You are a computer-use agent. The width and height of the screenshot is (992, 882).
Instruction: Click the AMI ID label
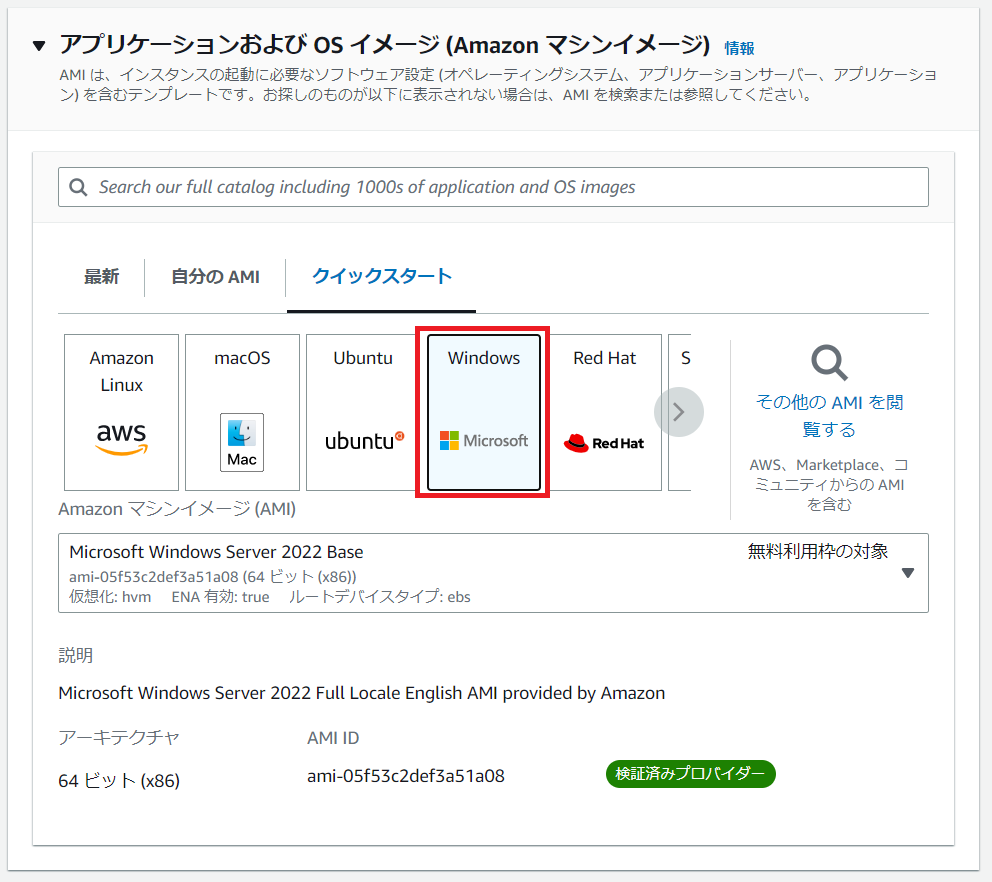[333, 738]
